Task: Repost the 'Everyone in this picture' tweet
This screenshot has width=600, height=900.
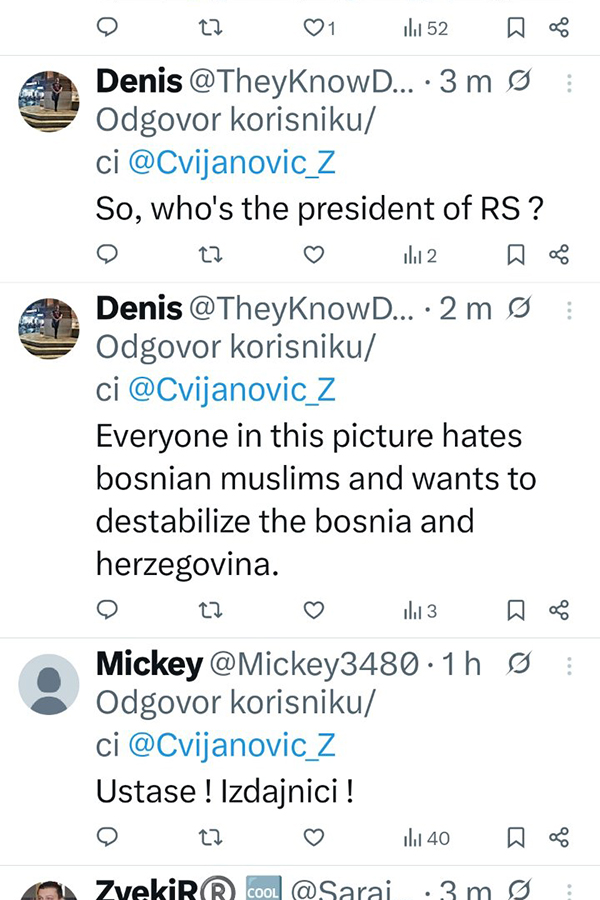Action: click(x=211, y=610)
